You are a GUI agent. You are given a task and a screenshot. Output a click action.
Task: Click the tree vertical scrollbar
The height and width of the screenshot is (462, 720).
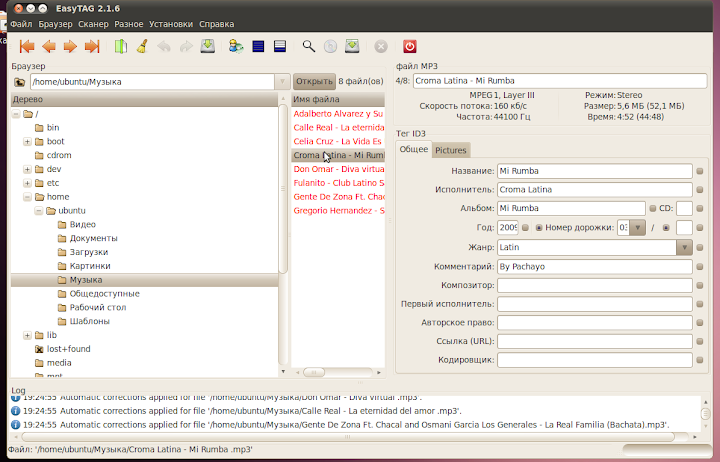point(283,191)
